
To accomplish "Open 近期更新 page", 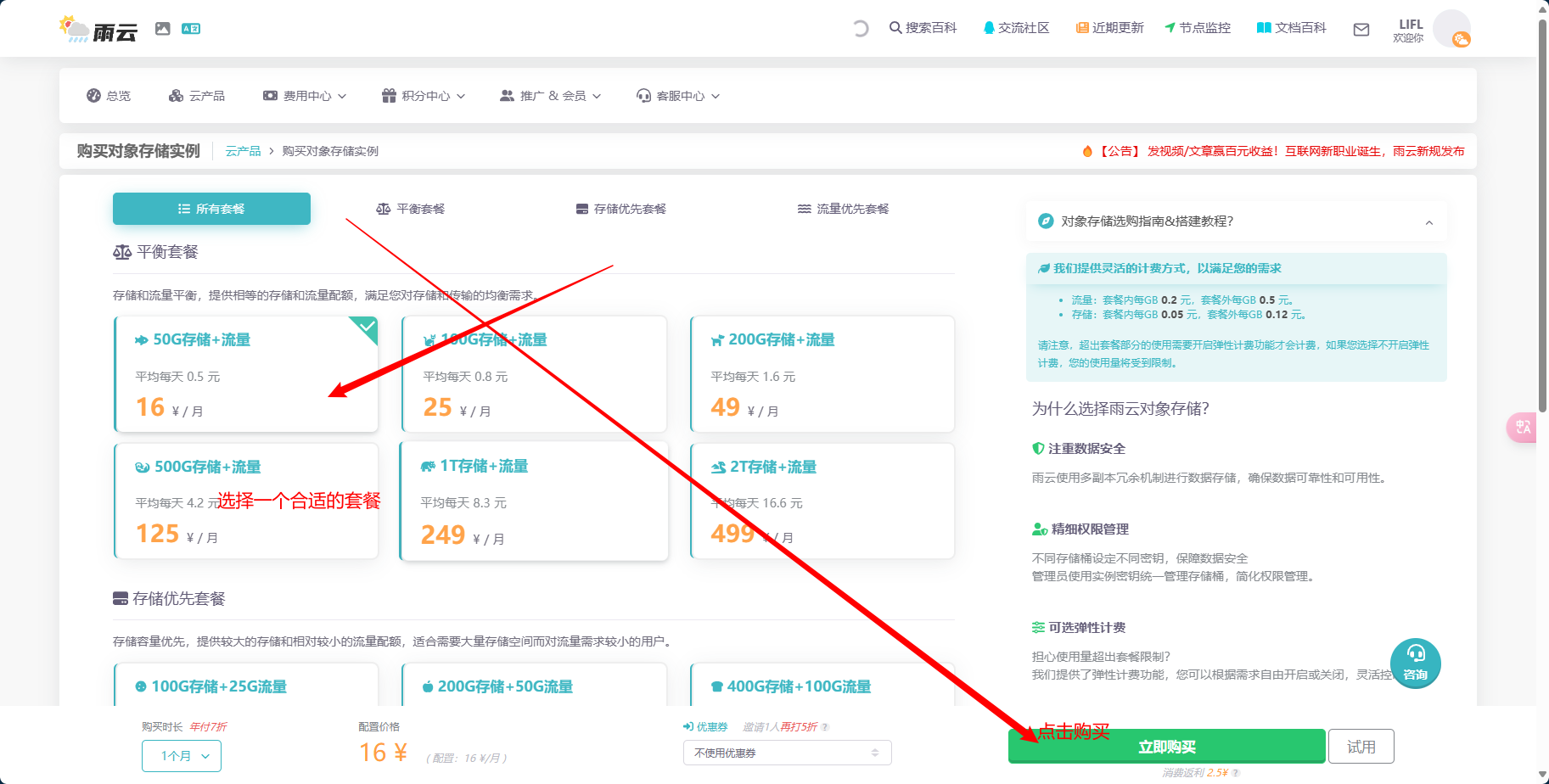I will [1109, 28].
